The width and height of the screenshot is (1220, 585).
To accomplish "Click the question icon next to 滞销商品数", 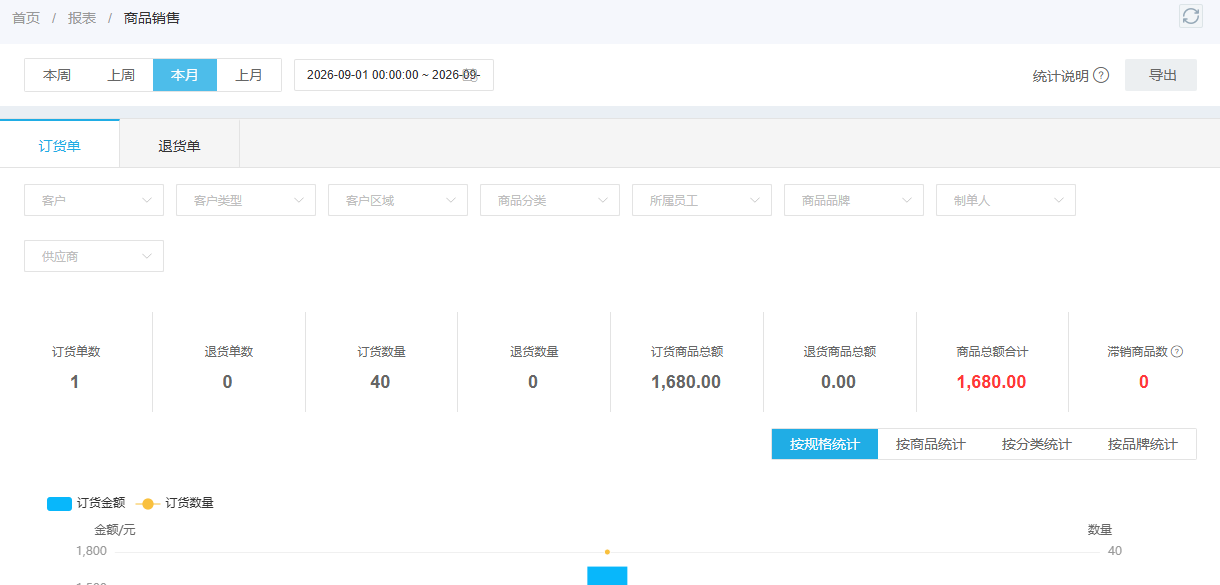I will click(x=1177, y=352).
